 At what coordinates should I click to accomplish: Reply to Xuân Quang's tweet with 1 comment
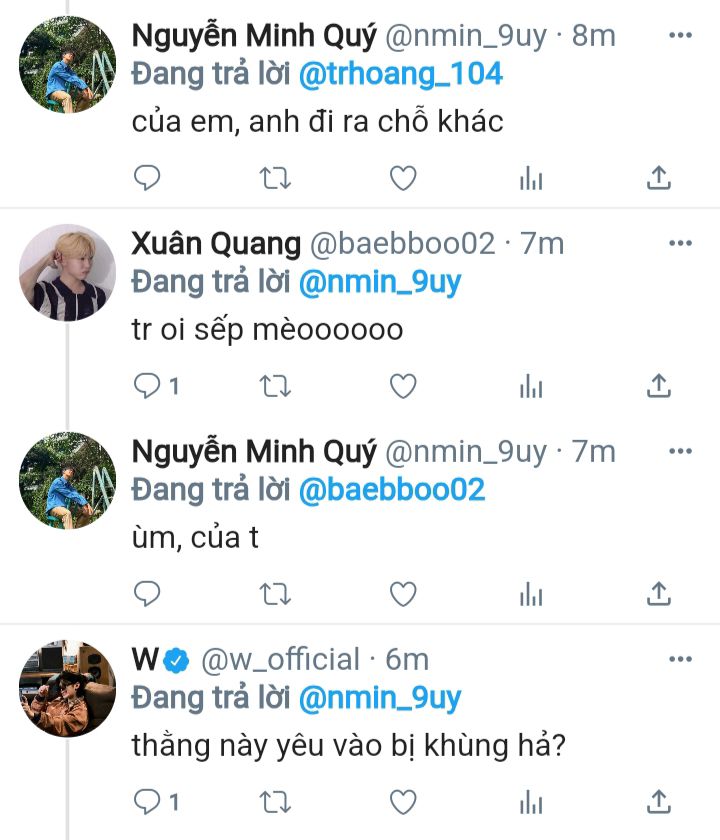point(147,386)
